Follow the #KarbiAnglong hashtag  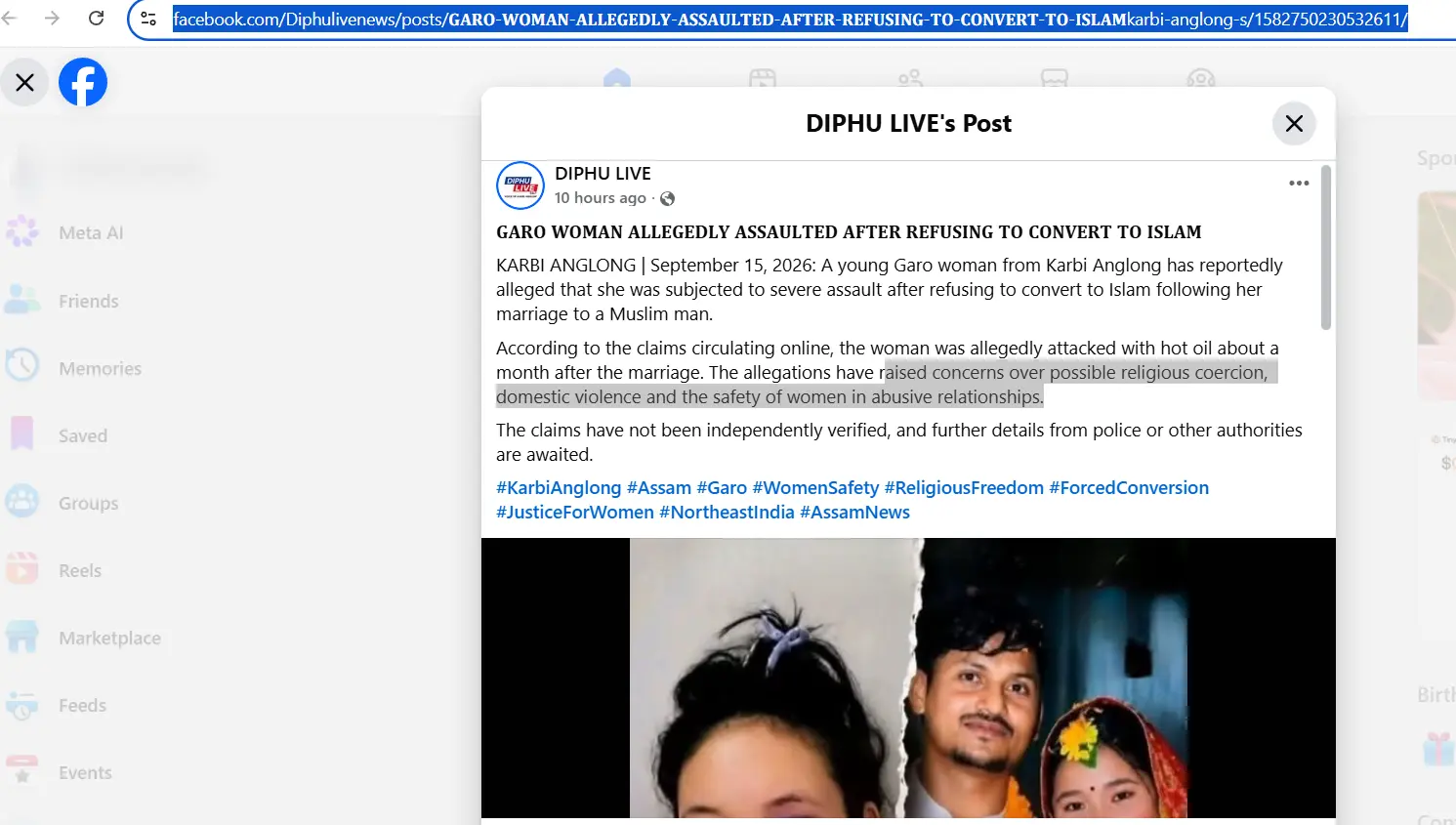tap(559, 488)
